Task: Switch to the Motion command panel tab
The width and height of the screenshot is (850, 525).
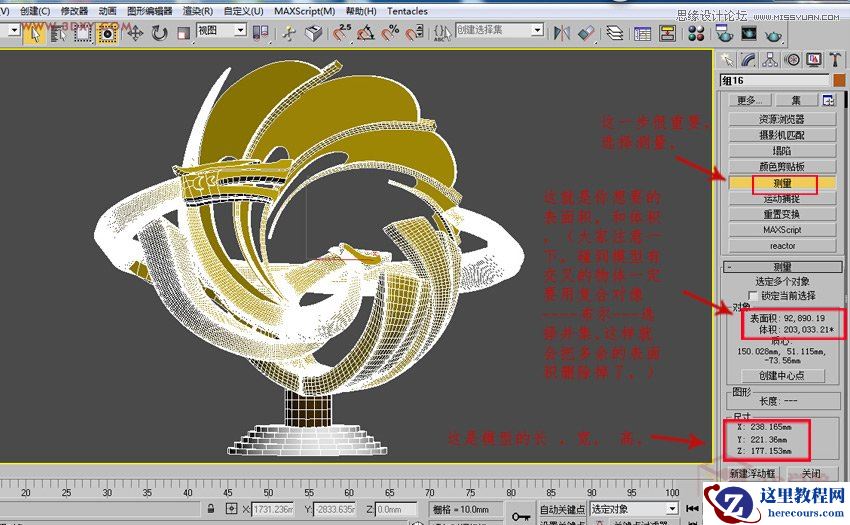Action: (793, 60)
